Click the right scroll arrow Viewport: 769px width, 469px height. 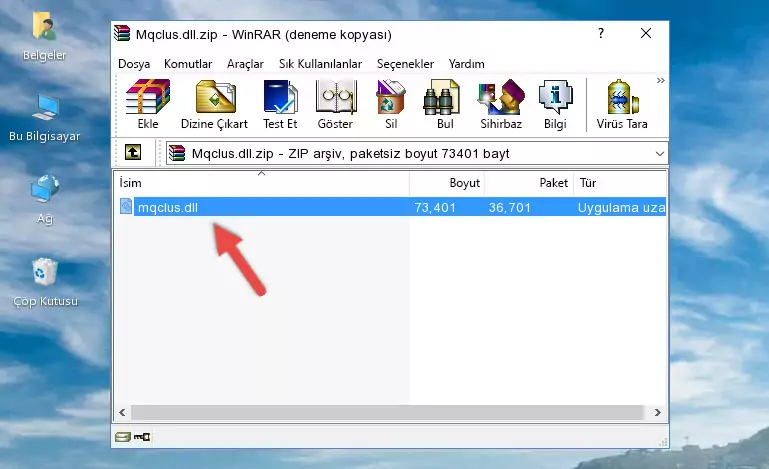coord(658,412)
